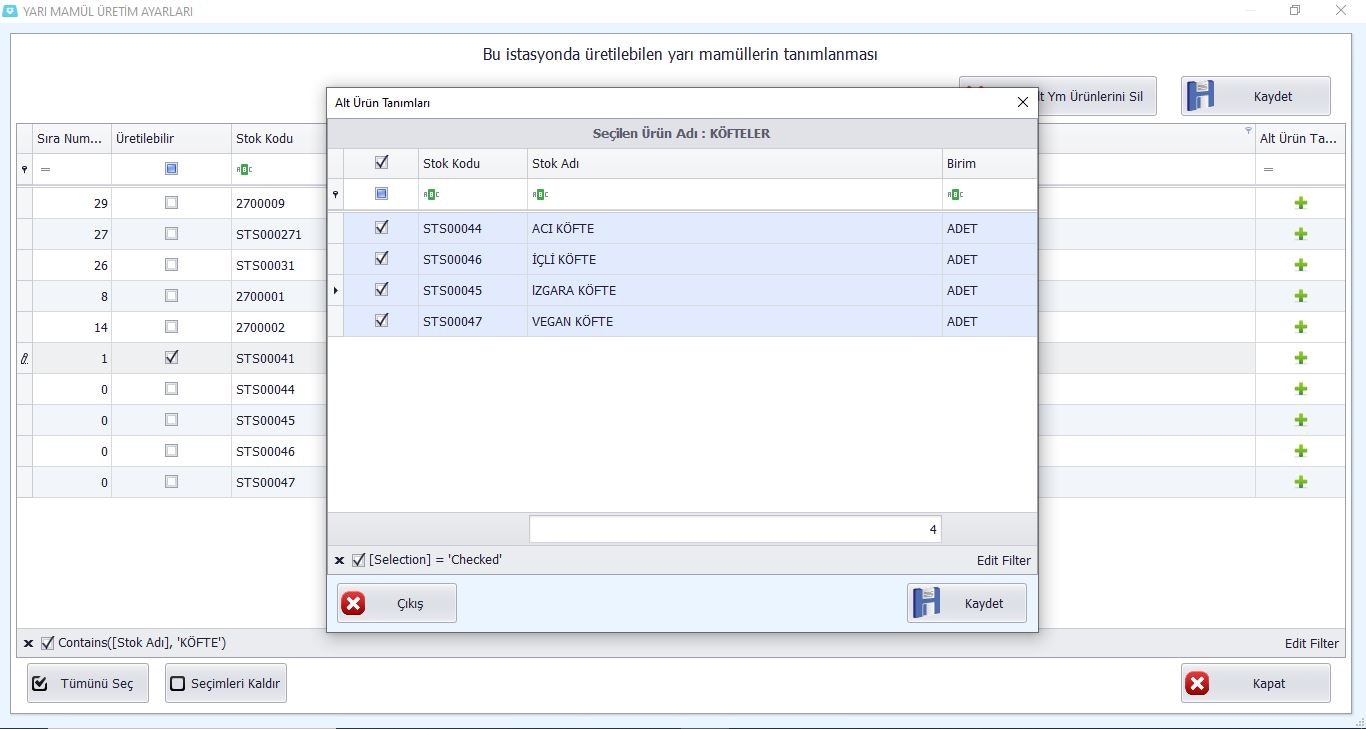Select cell STS00044 in dialog grid
Viewport: 1366px width, 729px height.
(472, 229)
